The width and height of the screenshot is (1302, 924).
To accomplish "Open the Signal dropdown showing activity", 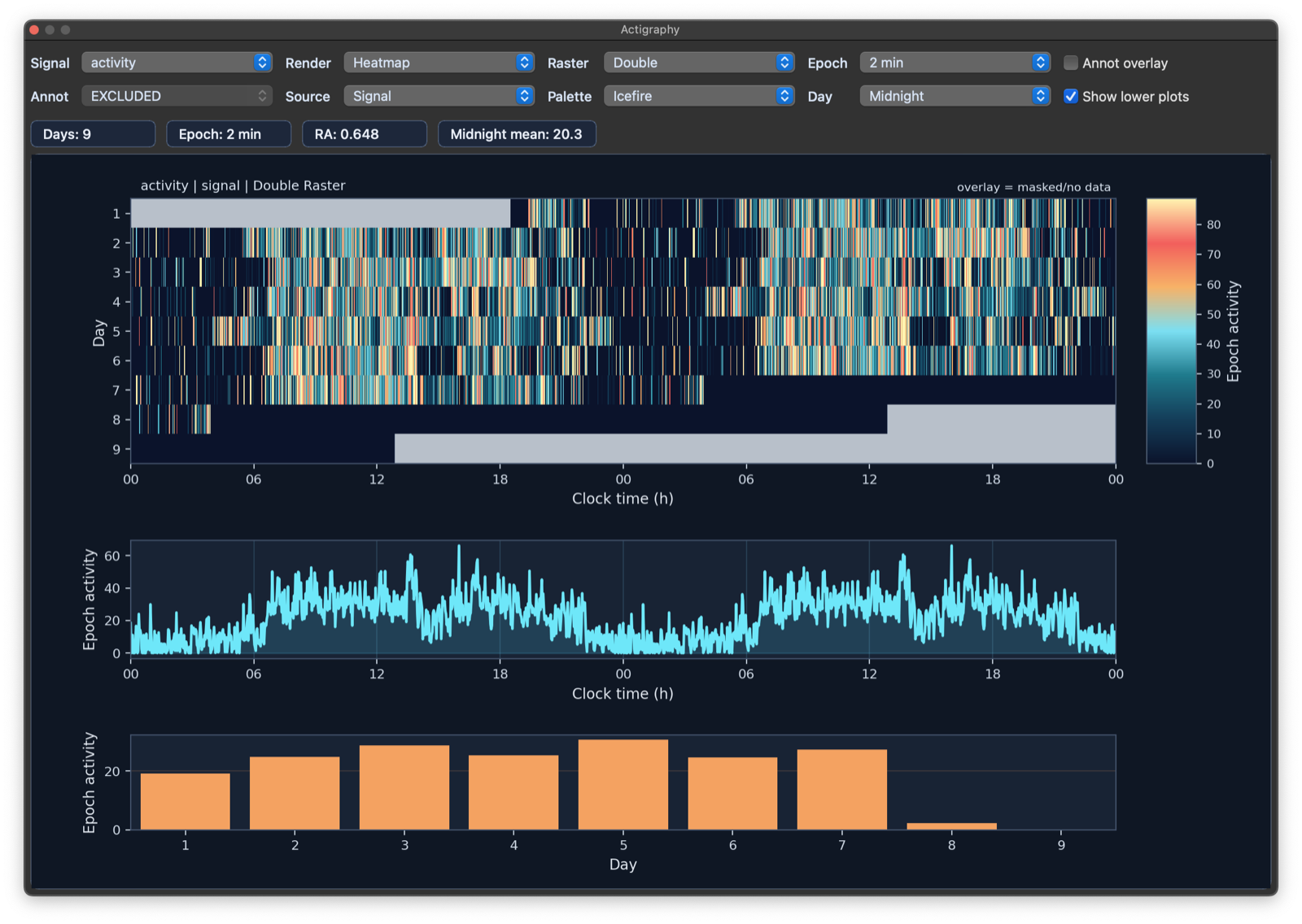I will (x=177, y=63).
